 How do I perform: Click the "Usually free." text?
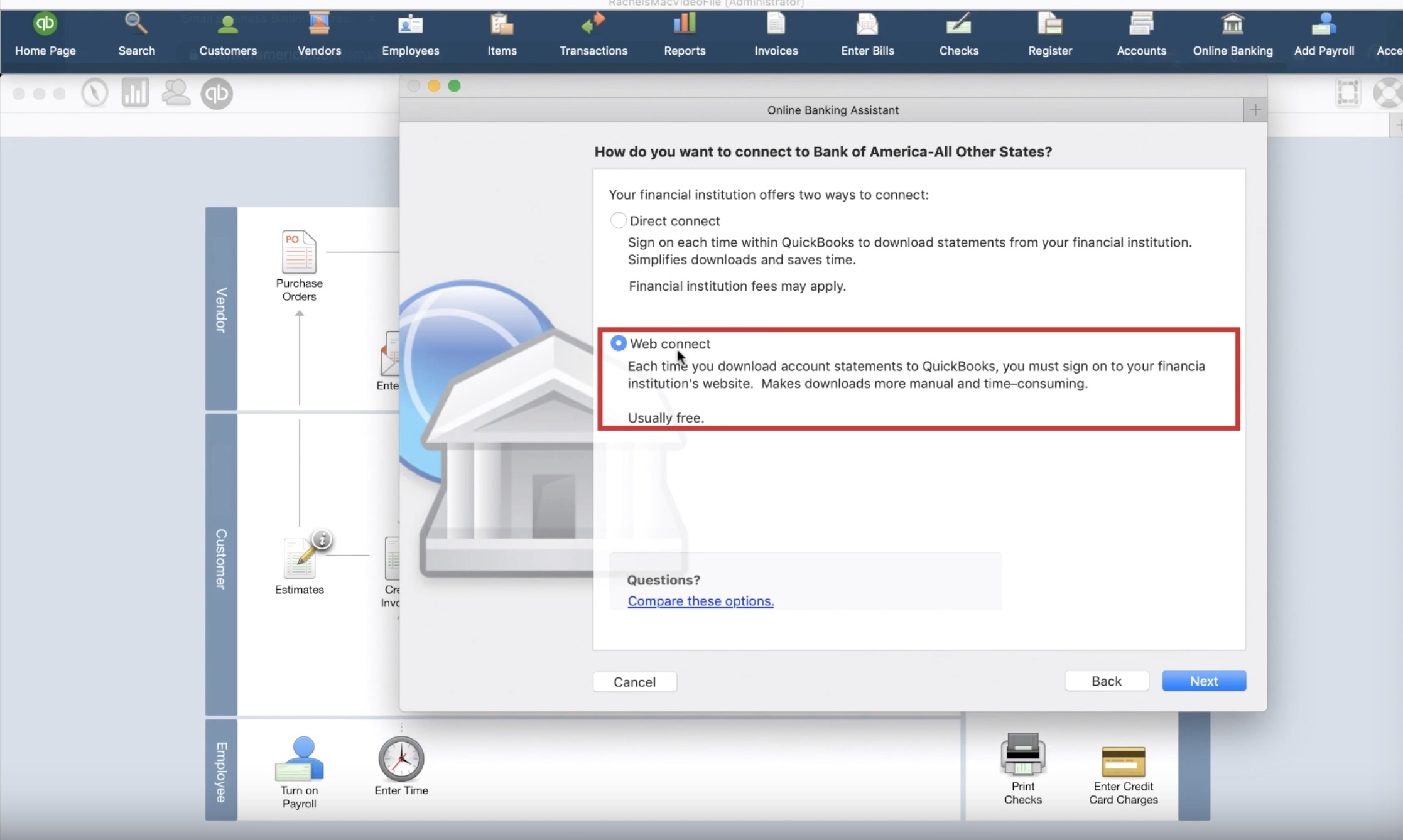pyautogui.click(x=666, y=417)
